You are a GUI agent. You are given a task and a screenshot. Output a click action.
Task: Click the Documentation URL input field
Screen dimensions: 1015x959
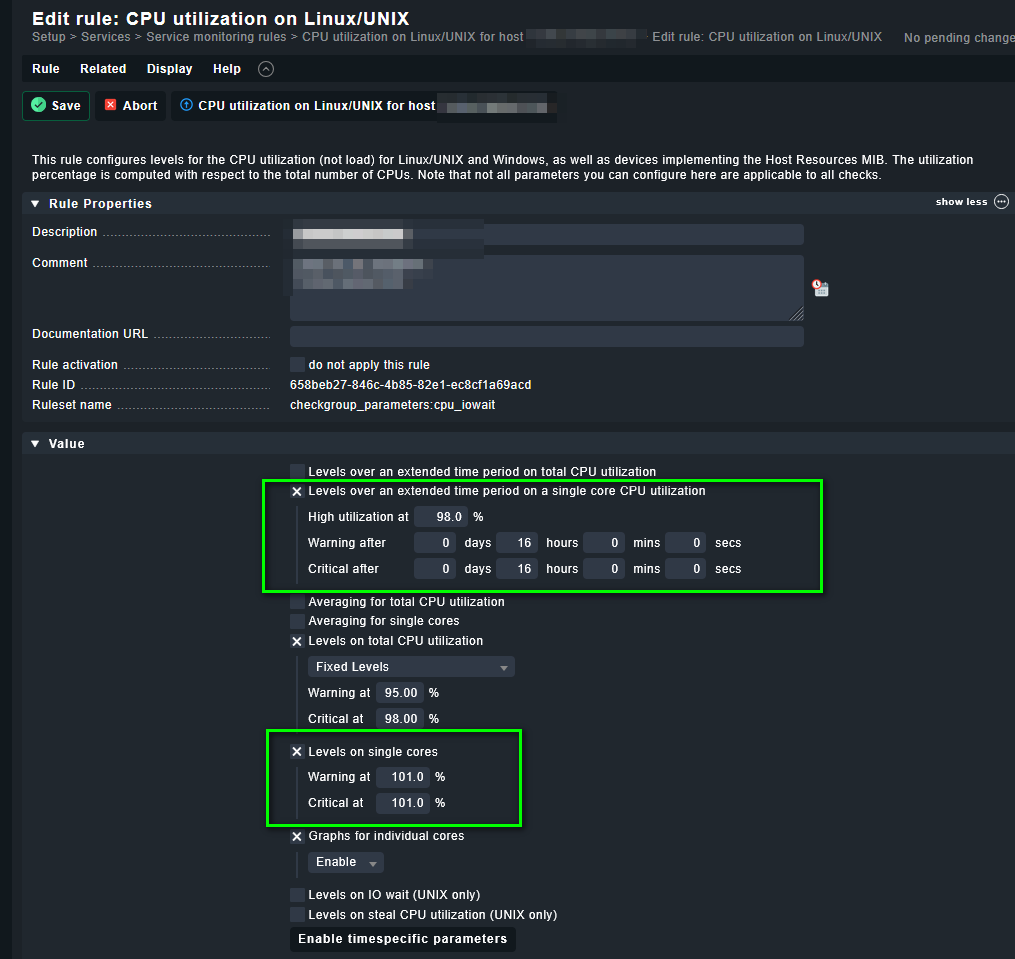tap(546, 336)
